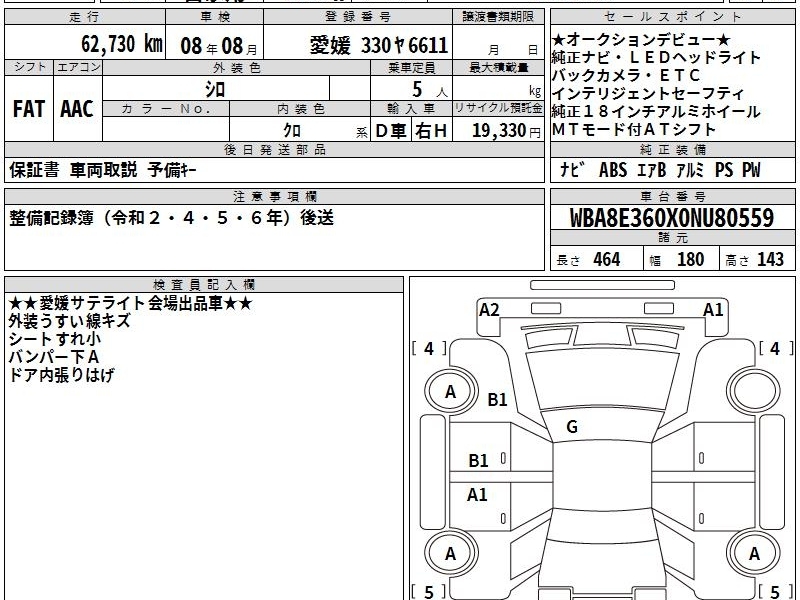Viewport: 800px width, 600px height.
Task: Select the 譲渡書類期限 header
Action: (x=498, y=17)
